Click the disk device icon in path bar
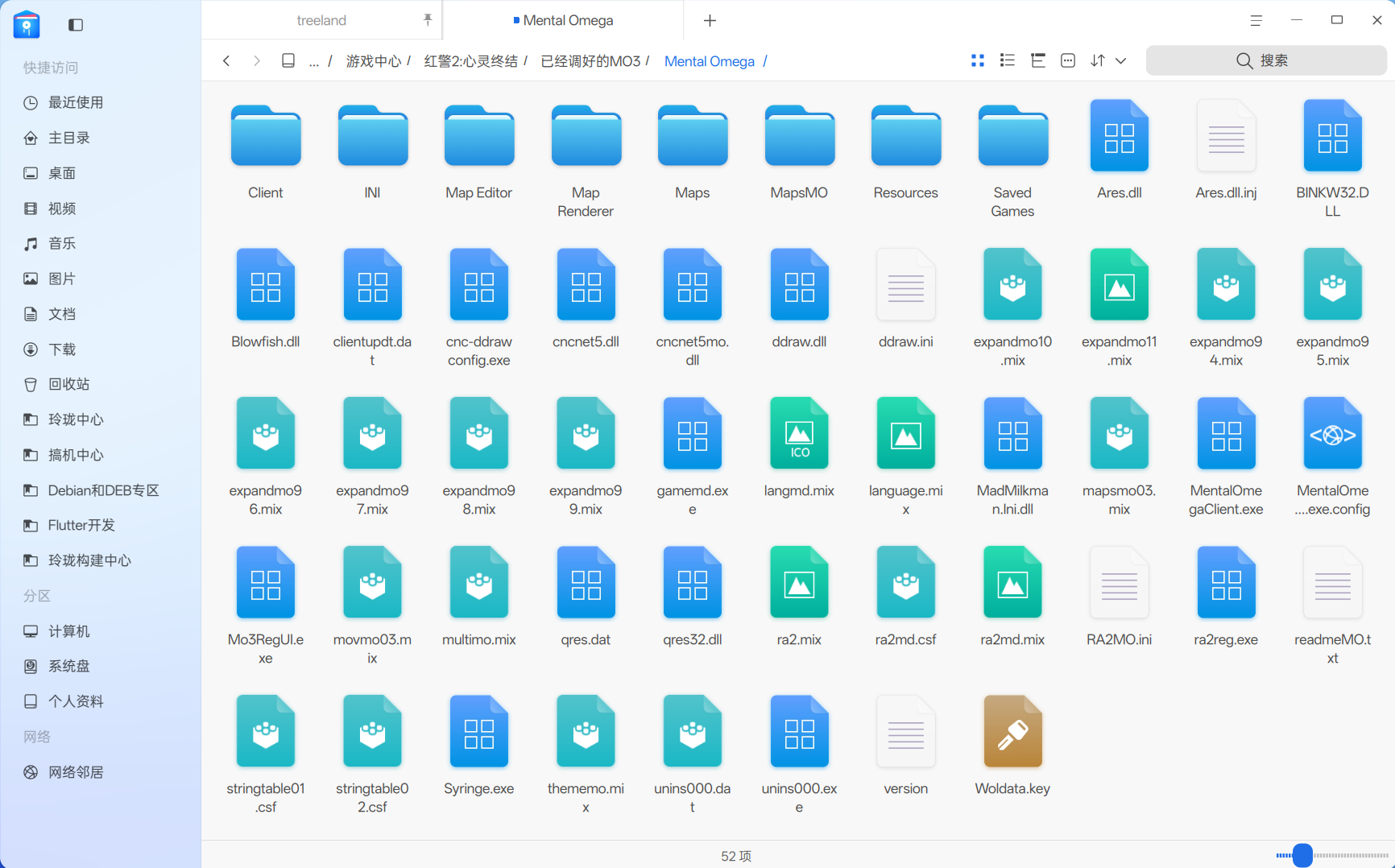1395x868 pixels. point(288,60)
